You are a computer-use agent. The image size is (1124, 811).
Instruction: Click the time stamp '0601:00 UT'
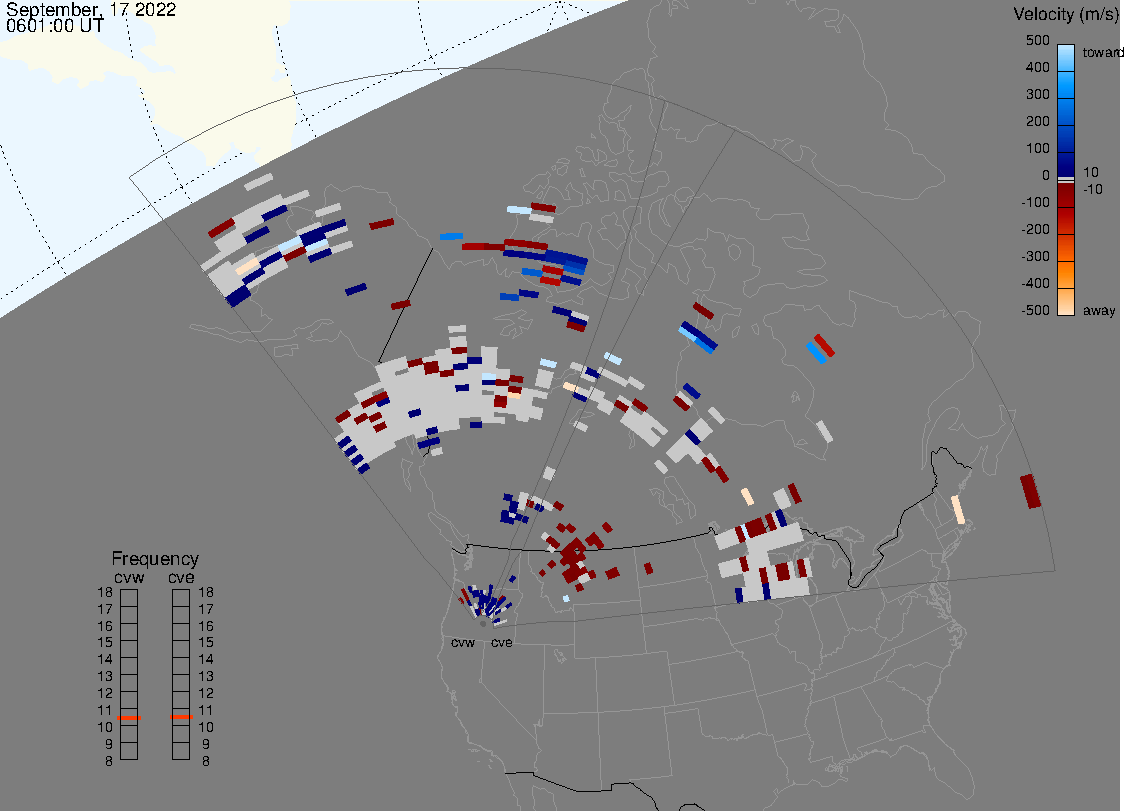coord(54,26)
